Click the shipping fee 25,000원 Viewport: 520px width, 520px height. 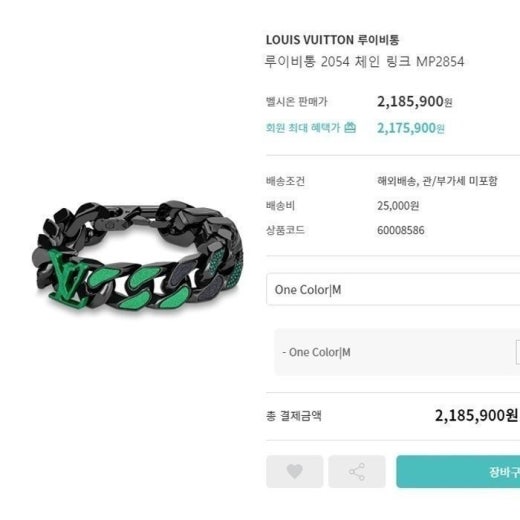pyautogui.click(x=398, y=206)
